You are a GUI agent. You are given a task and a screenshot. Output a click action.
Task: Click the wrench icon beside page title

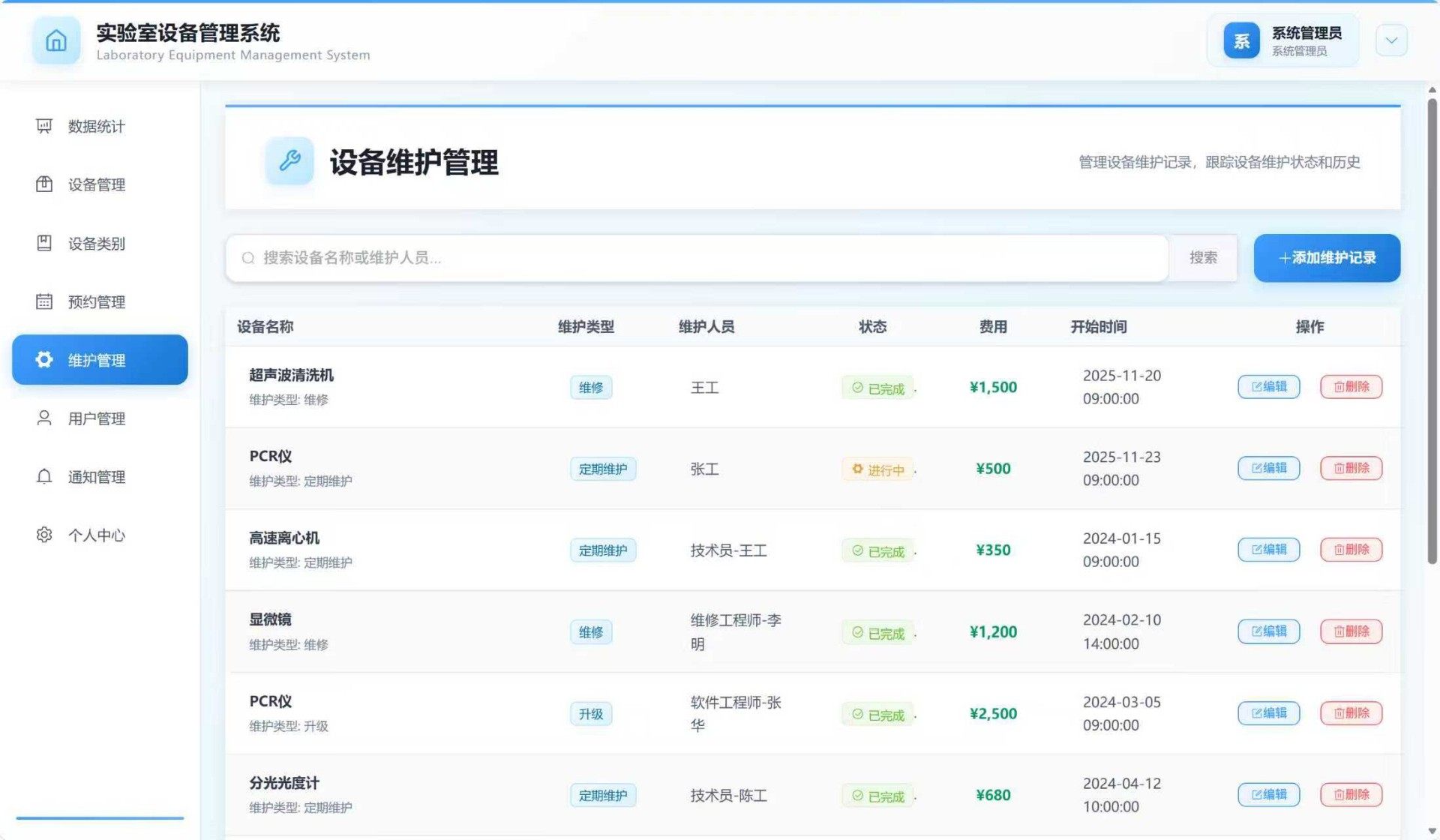coord(289,160)
